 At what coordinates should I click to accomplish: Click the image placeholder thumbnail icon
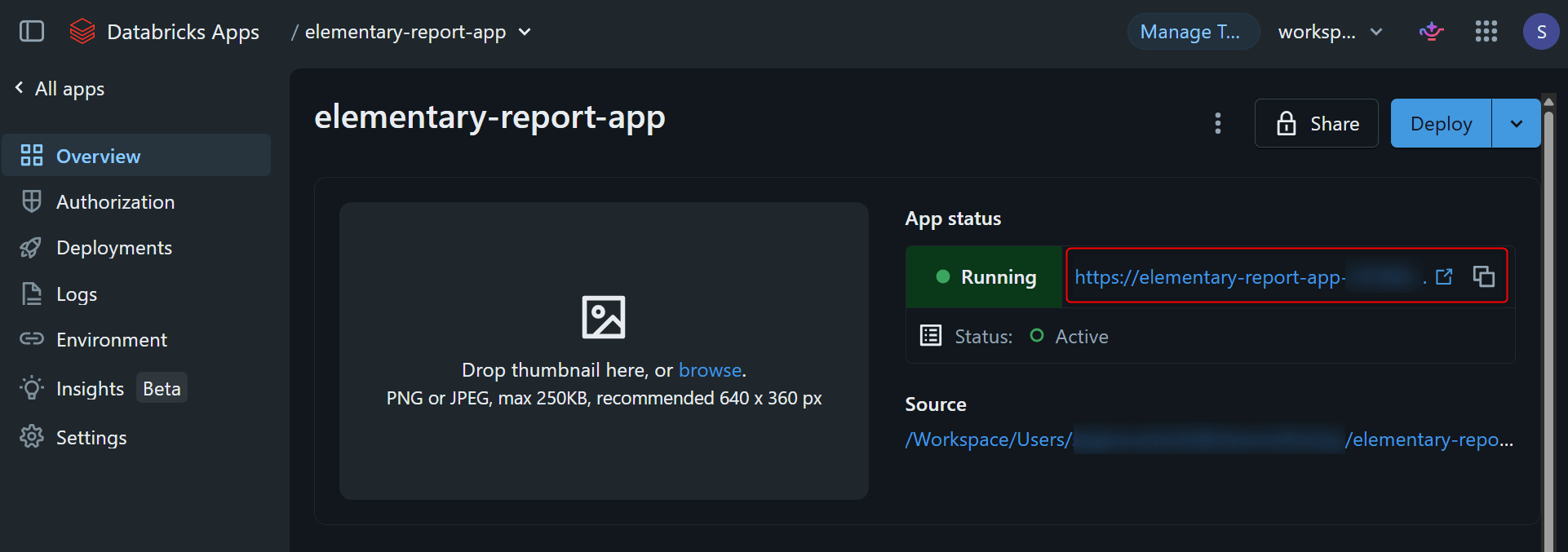click(x=604, y=317)
